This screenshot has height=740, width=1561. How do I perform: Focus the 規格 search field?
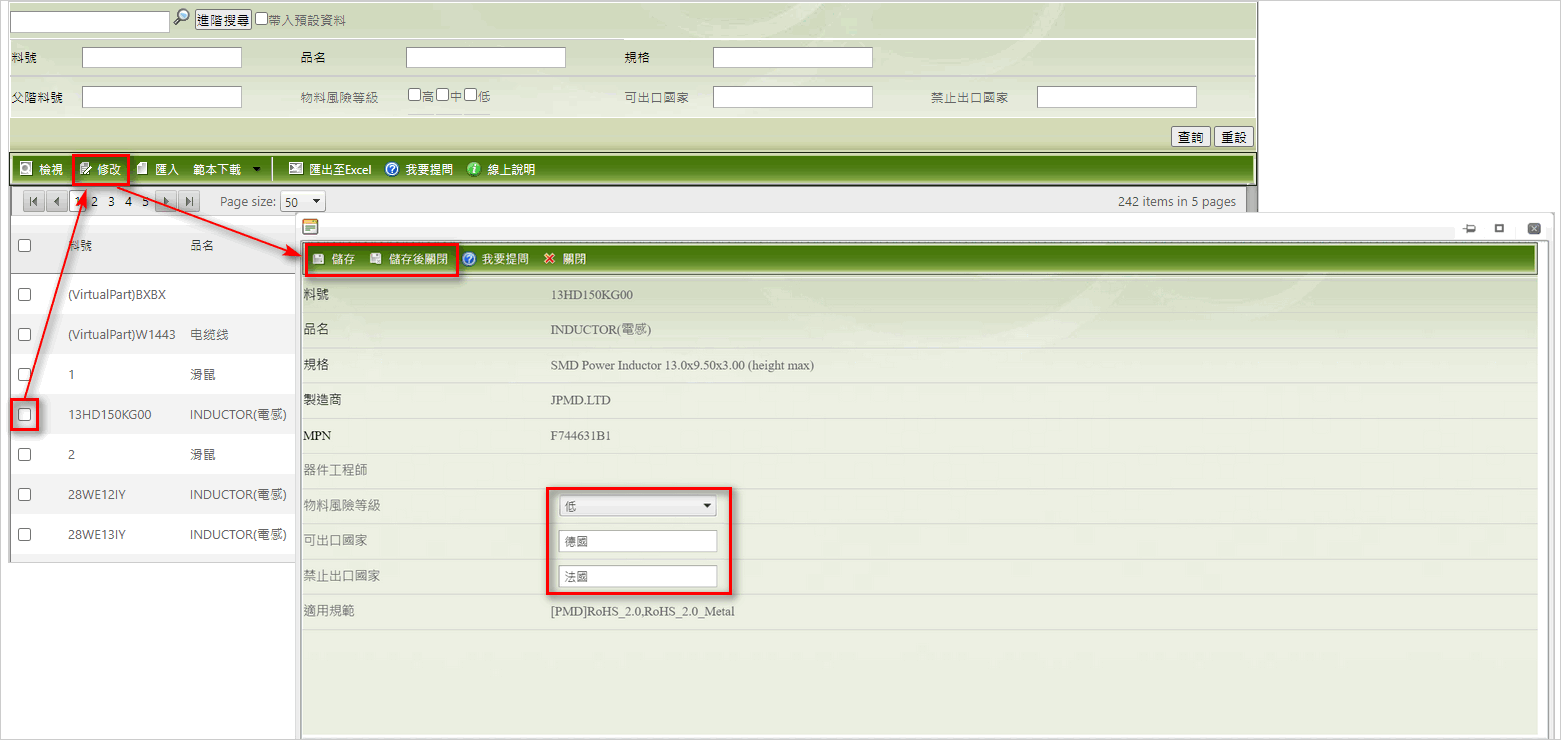(x=793, y=58)
